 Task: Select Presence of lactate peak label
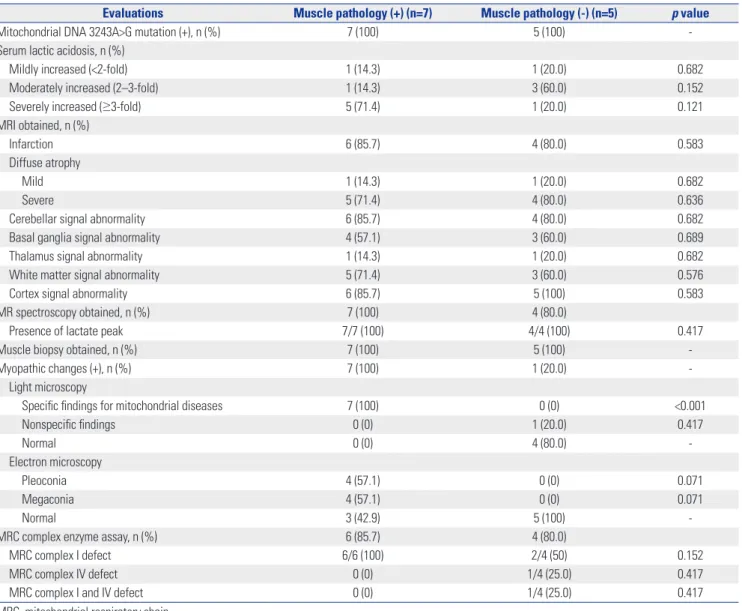coord(66,331)
